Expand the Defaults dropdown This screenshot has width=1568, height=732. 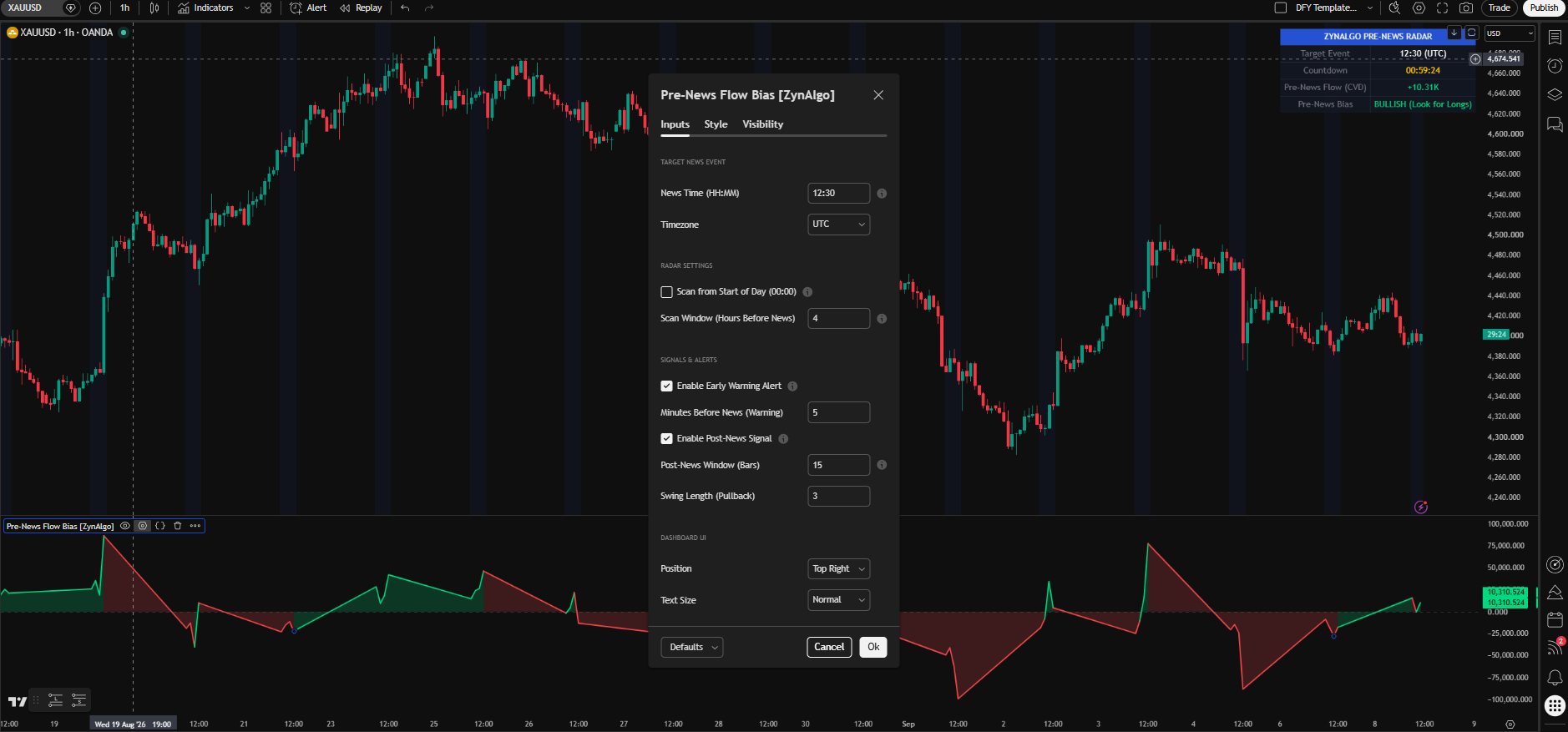tap(692, 647)
